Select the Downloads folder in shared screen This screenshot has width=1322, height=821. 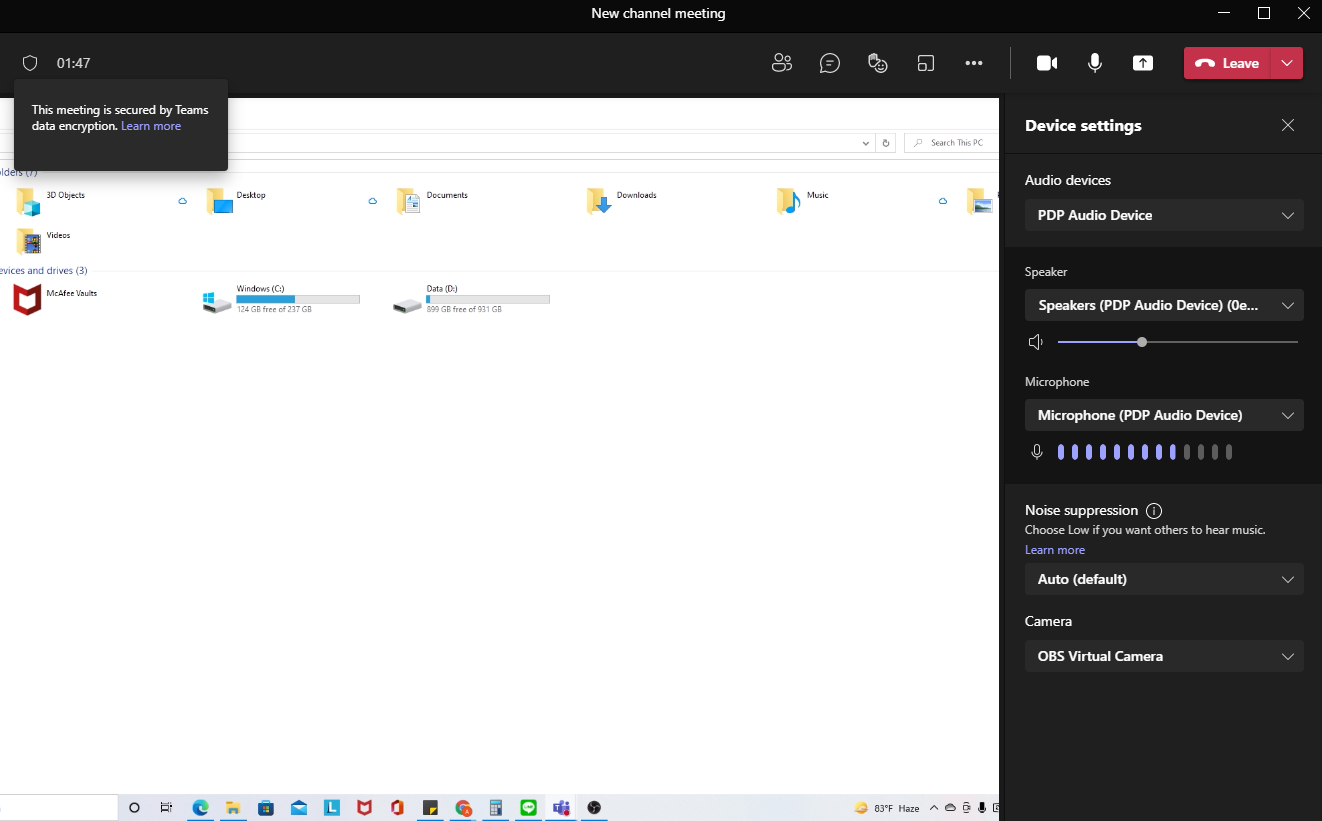point(622,200)
